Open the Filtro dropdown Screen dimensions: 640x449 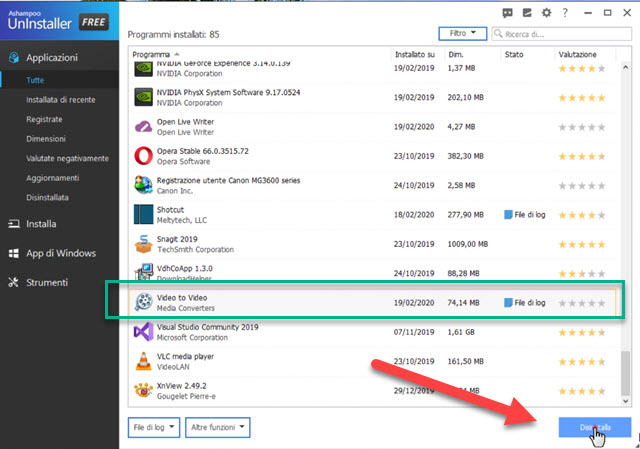click(463, 33)
